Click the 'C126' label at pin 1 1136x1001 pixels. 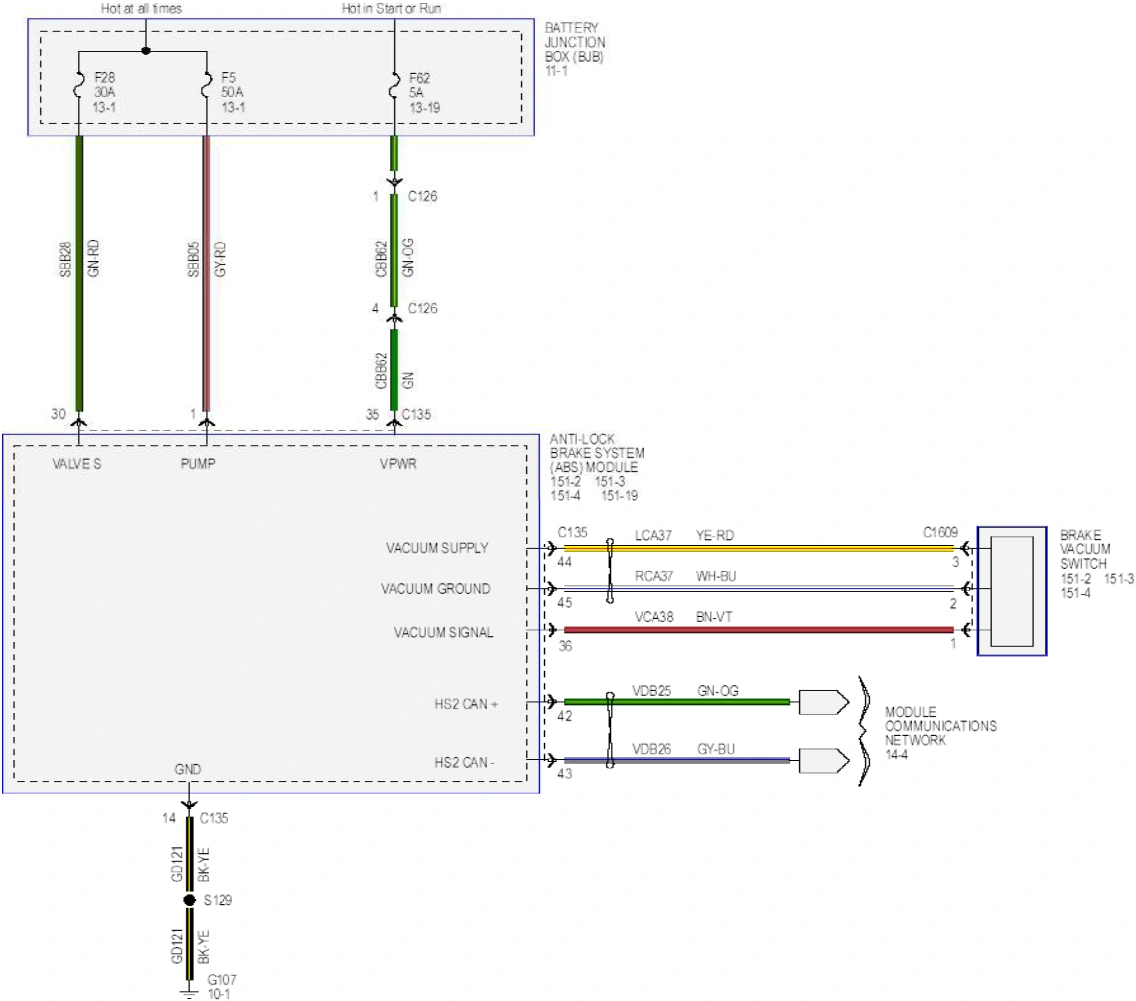pos(422,196)
